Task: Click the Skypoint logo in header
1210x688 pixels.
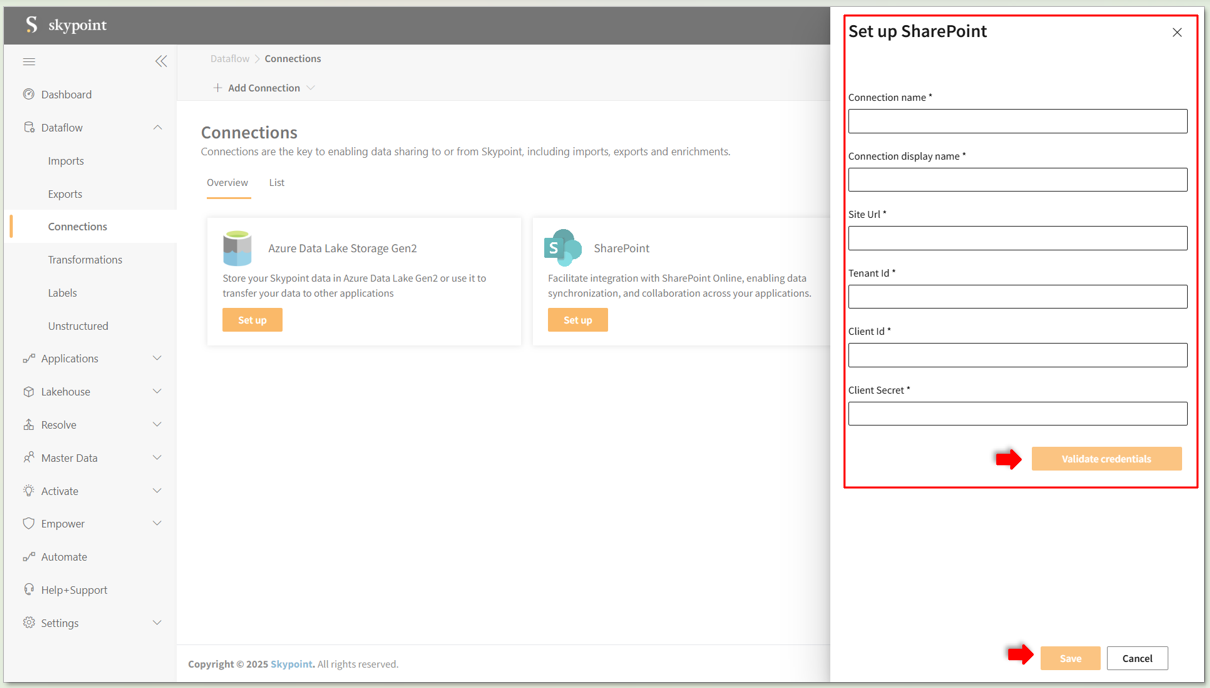Action: 66,25
